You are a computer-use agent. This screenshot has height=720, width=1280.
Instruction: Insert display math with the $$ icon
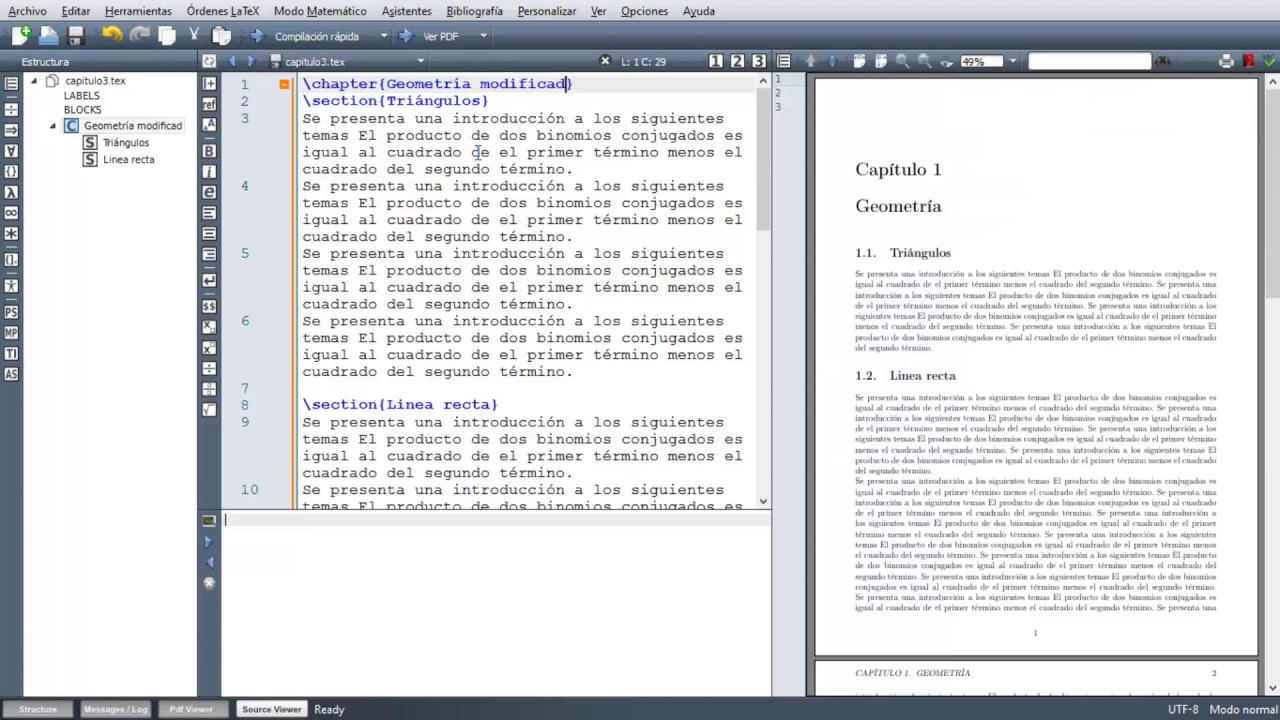tap(209, 306)
